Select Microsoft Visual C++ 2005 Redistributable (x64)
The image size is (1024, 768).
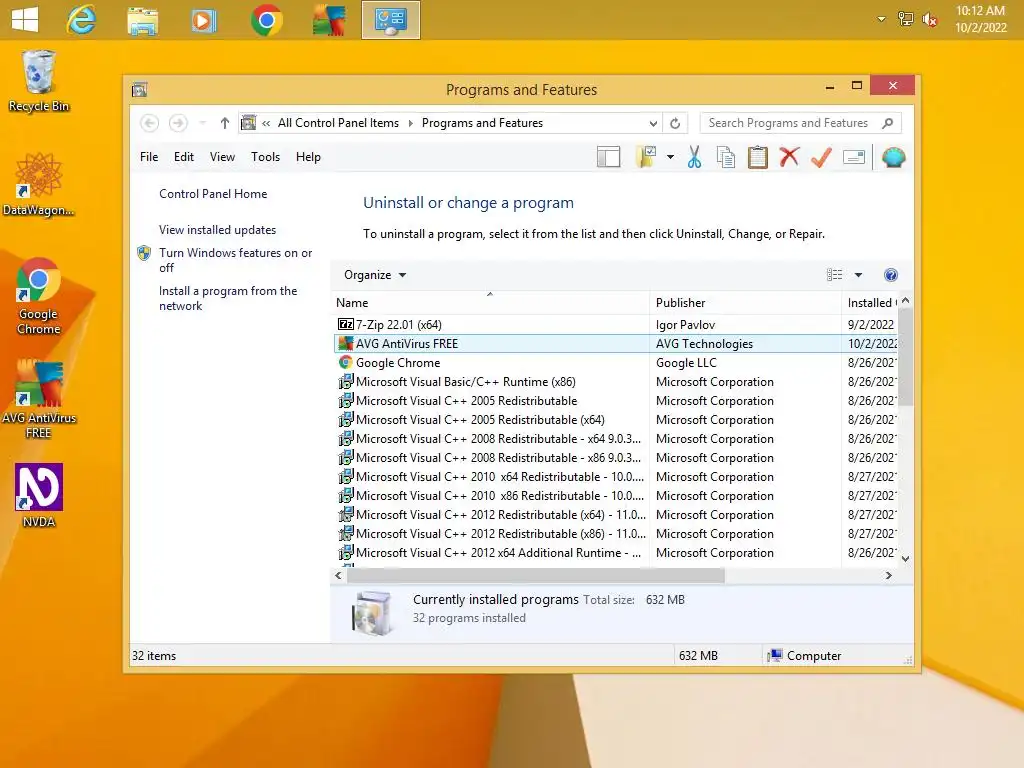[x=615, y=419]
